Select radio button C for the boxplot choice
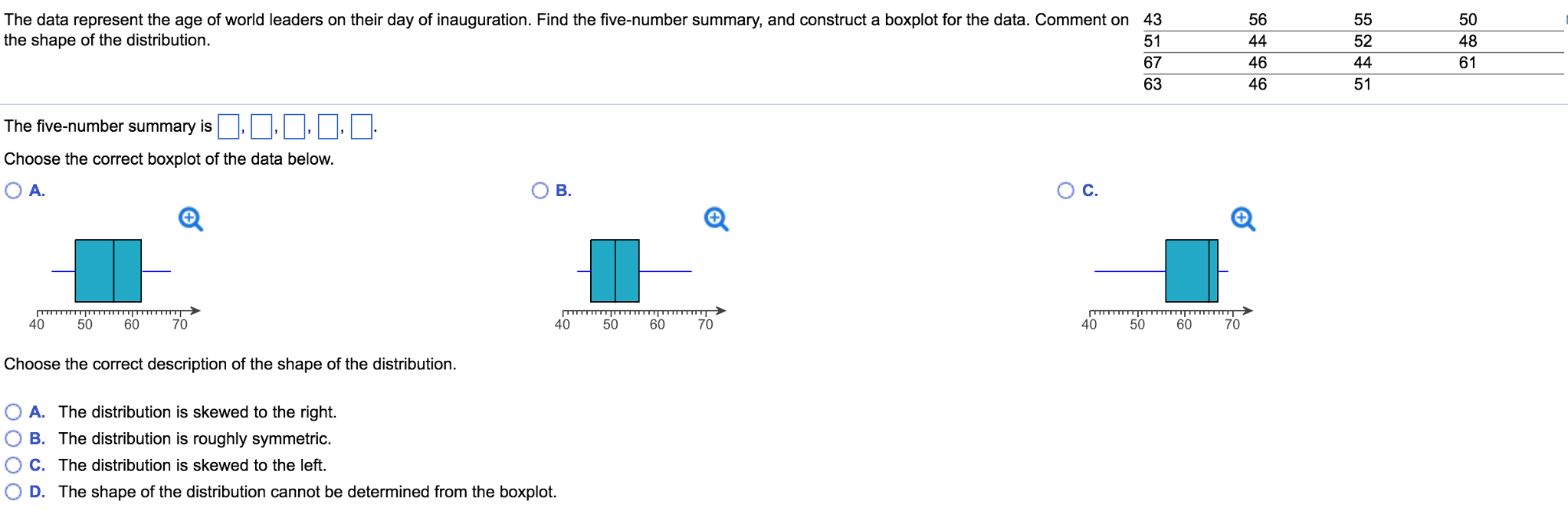Viewport: 1568px width, 524px height. pos(1064,189)
